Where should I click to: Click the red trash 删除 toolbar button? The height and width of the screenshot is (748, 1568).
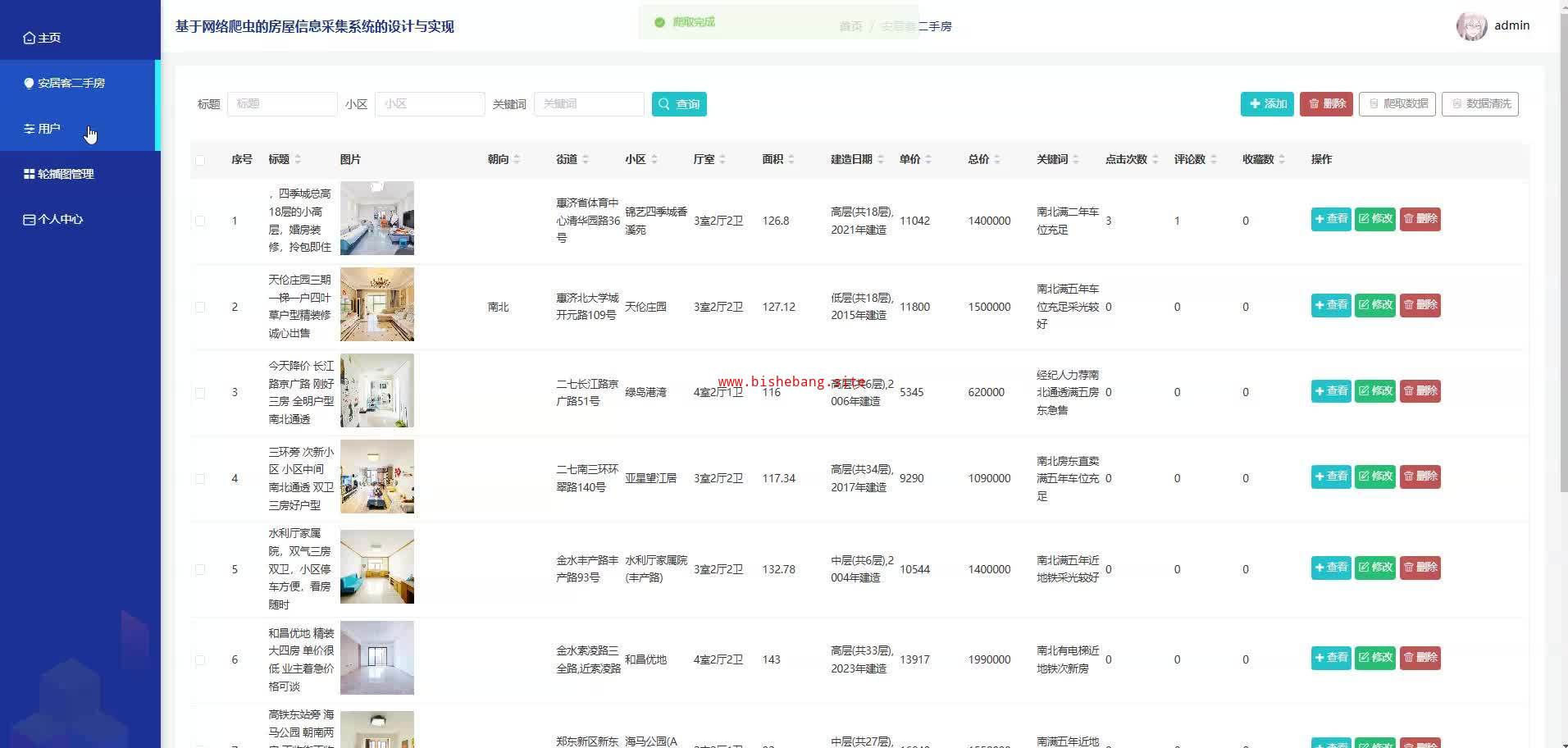pos(1326,104)
